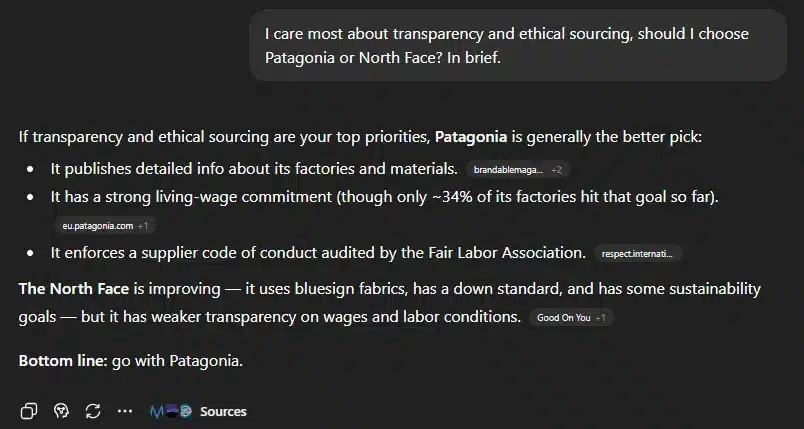Open the Sources list
804x429 pixels.
223,411
